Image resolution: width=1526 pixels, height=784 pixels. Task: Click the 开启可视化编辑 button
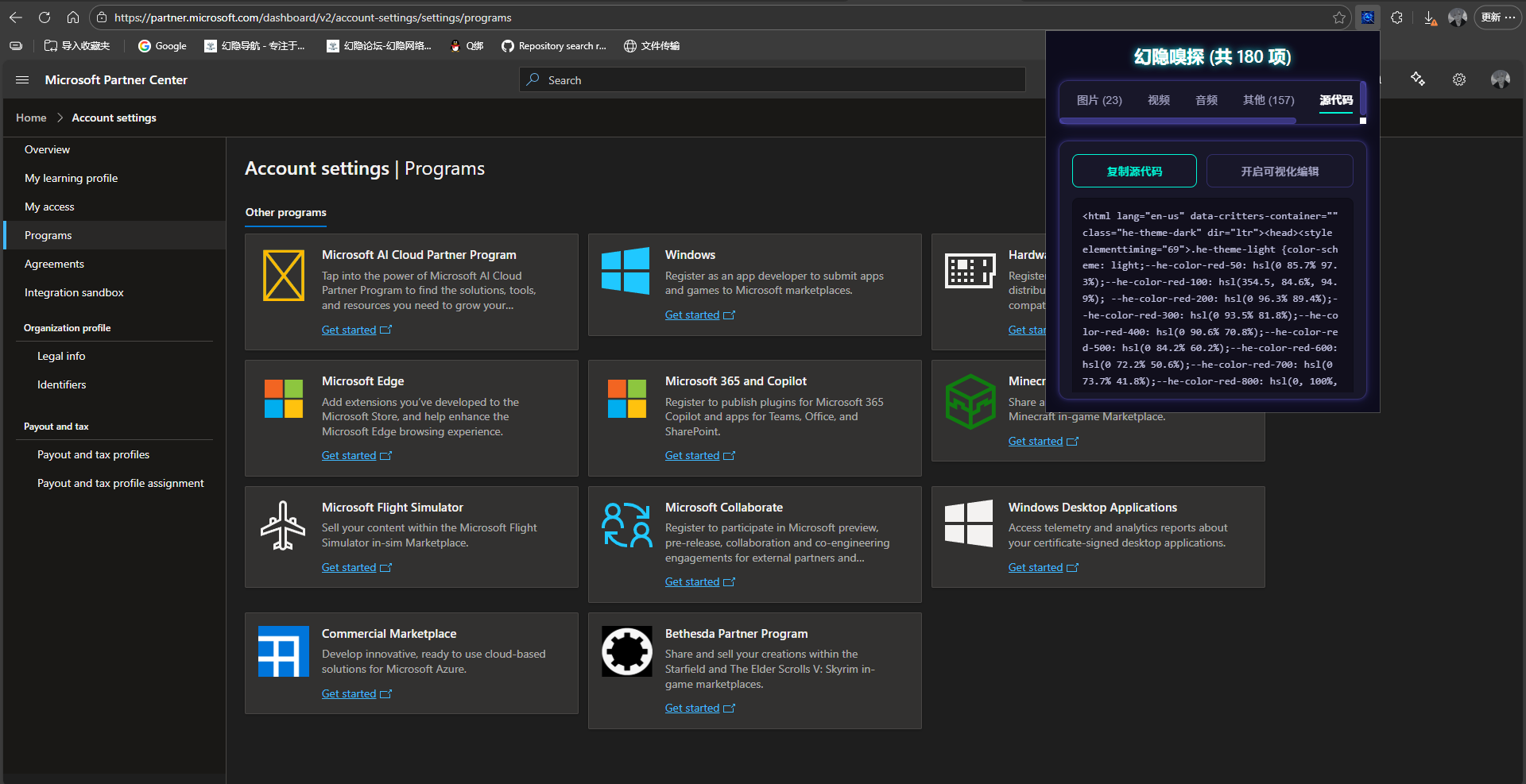(x=1280, y=171)
